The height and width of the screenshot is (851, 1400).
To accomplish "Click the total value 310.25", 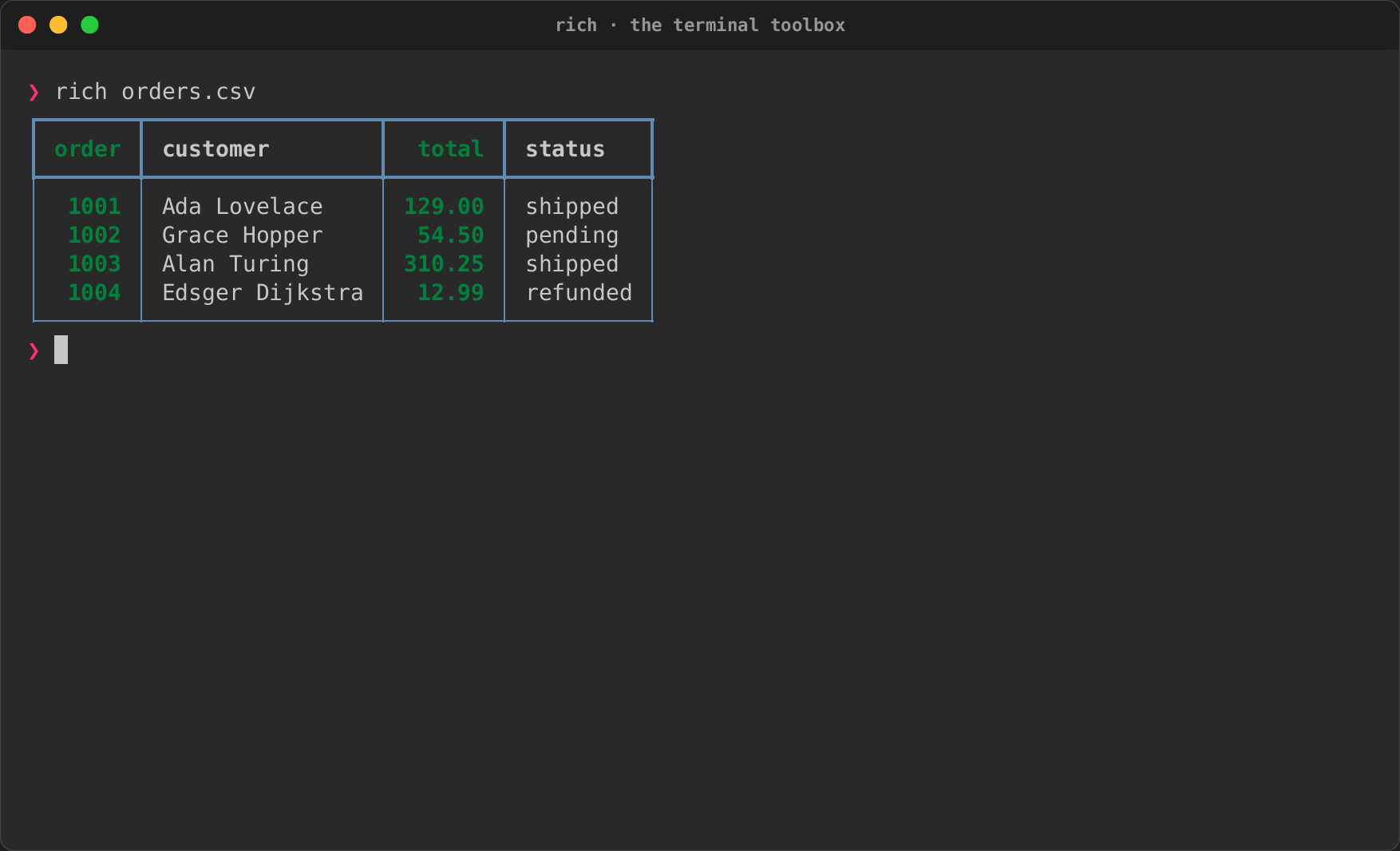I will click(444, 263).
